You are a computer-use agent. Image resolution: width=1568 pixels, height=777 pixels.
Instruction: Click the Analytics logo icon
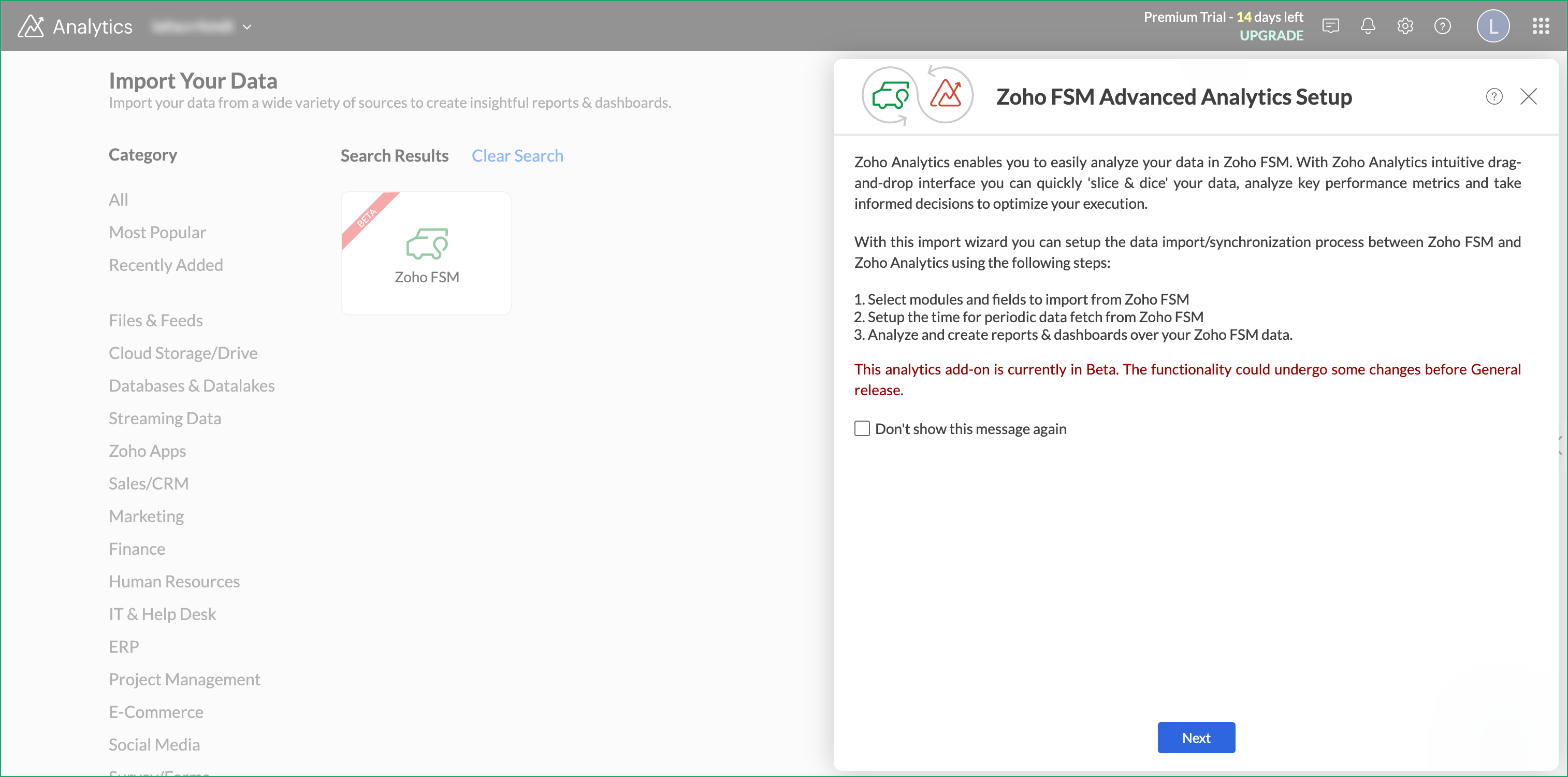click(31, 26)
